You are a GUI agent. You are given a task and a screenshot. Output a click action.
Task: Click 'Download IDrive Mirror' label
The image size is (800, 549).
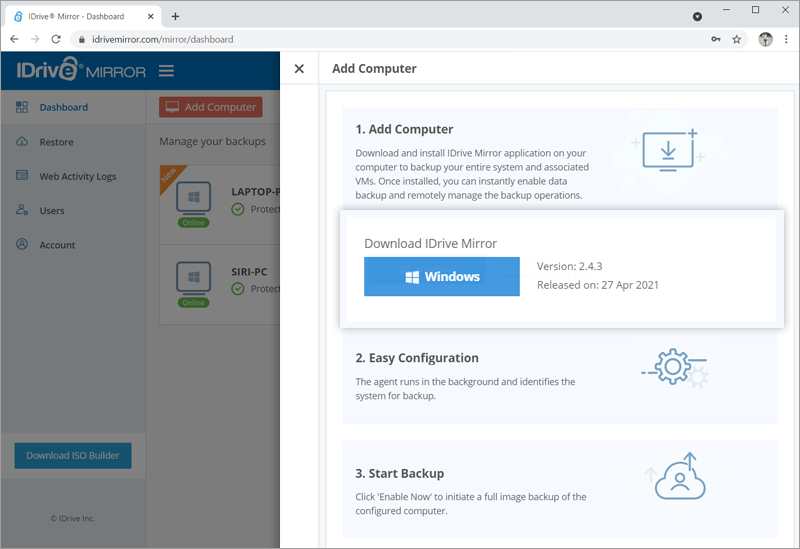pyautogui.click(x=431, y=243)
